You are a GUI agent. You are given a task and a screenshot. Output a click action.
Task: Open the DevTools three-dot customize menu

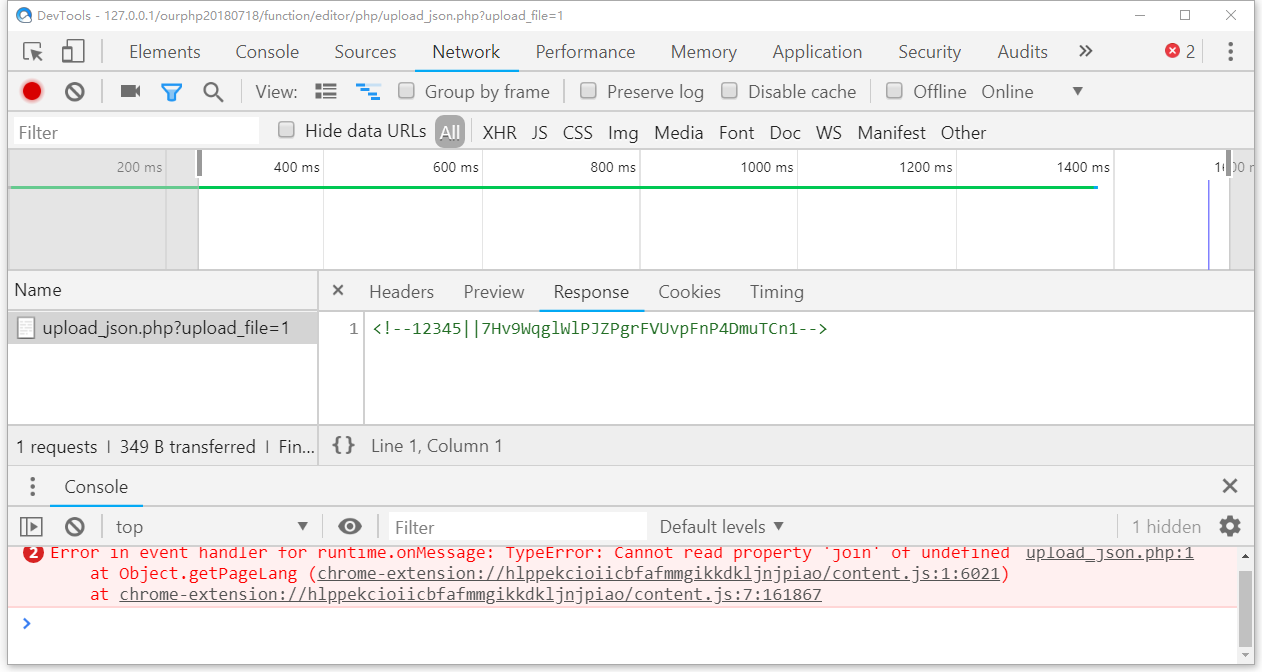tap(1231, 52)
